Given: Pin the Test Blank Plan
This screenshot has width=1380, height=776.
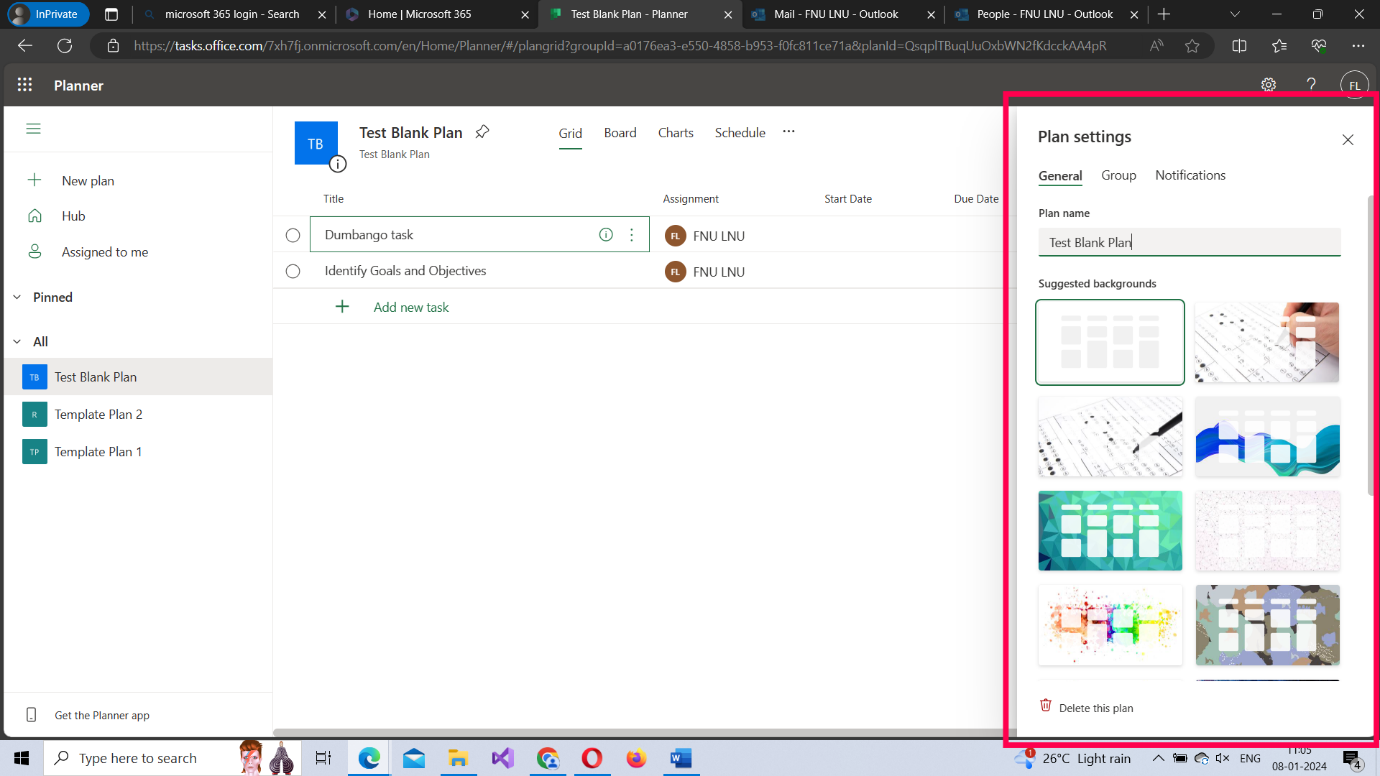Looking at the screenshot, I should click(482, 132).
